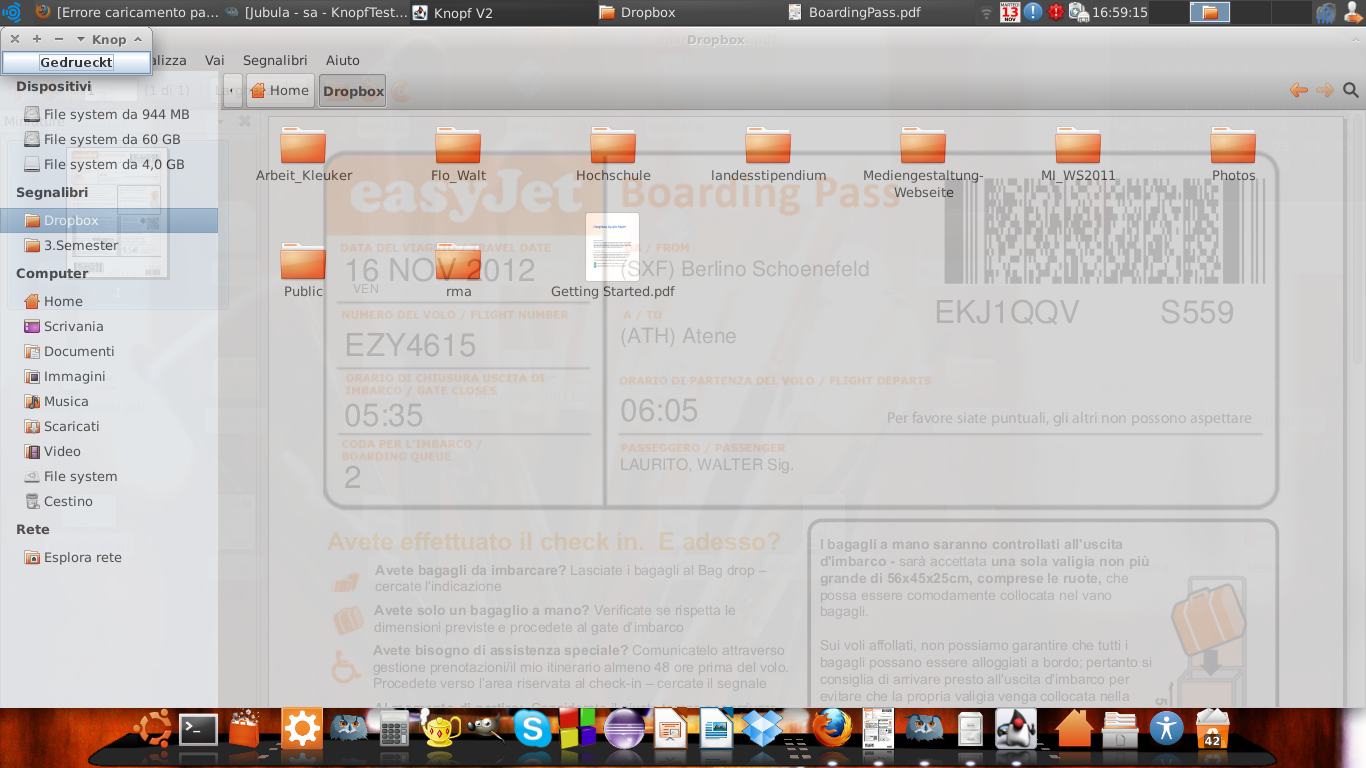Open the Aiuto menu

(x=343, y=60)
